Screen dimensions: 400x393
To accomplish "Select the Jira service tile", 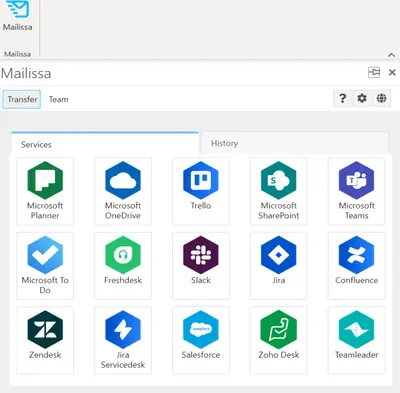I will point(279,266).
